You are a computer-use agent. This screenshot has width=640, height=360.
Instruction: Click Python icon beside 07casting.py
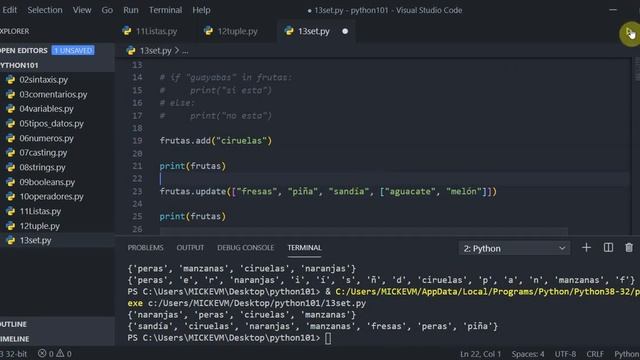(10, 153)
